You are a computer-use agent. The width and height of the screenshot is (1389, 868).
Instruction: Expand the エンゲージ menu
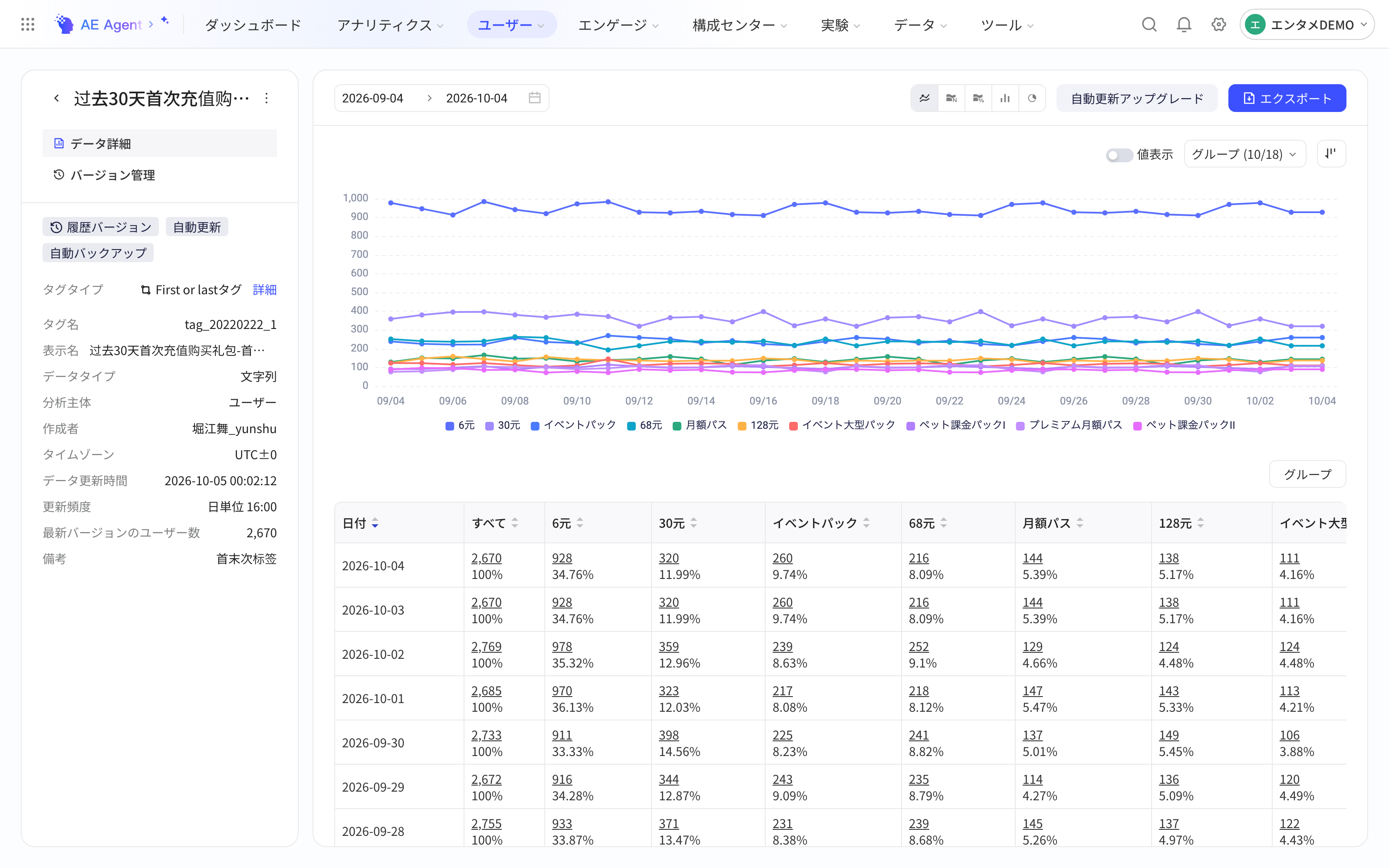tap(618, 25)
